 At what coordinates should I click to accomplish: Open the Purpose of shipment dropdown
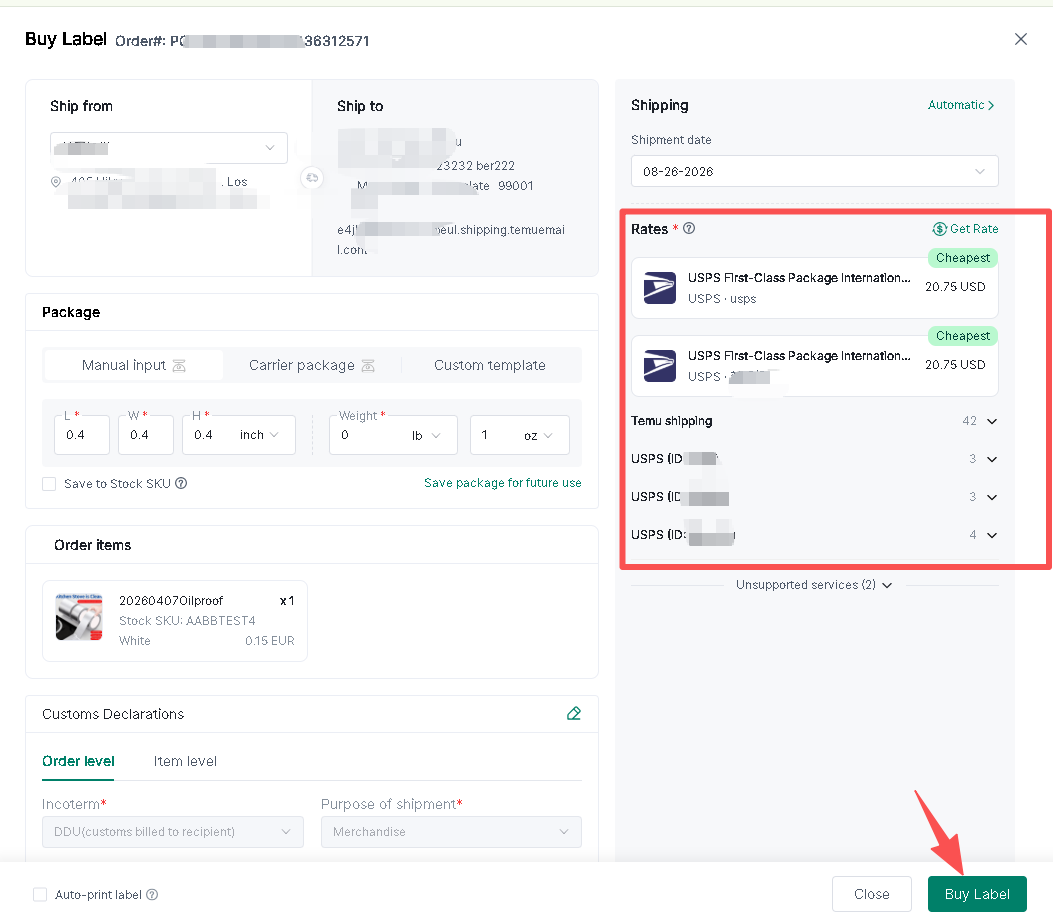tap(451, 831)
